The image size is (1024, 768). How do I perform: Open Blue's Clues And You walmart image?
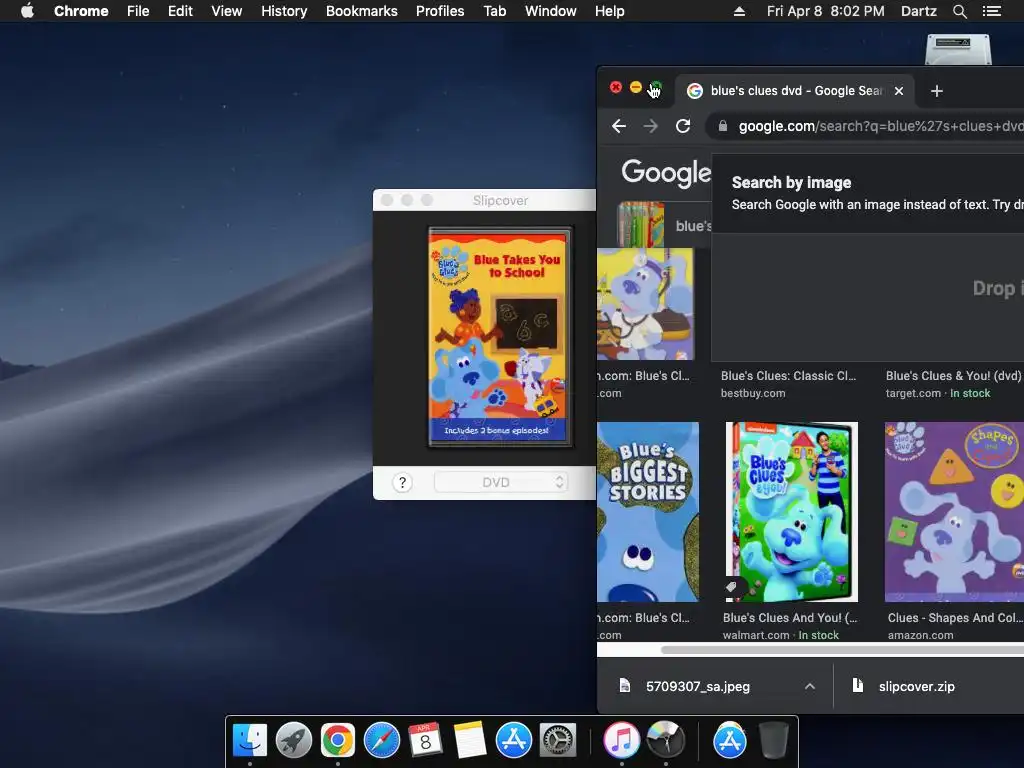[x=792, y=511]
